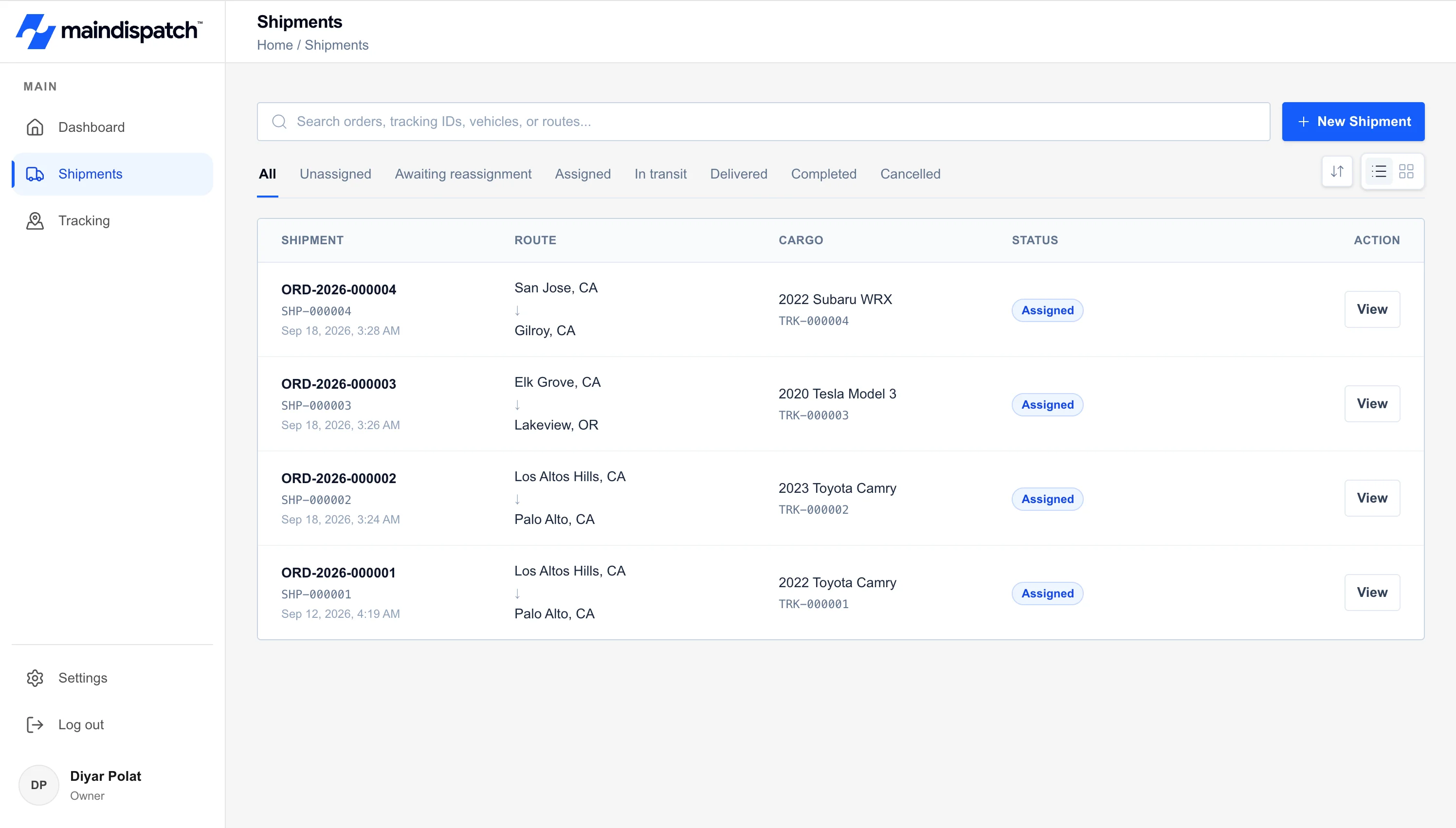Screen dimensions: 1456x828
Task: Click tracking ID TRK-000002
Action: coord(813,509)
